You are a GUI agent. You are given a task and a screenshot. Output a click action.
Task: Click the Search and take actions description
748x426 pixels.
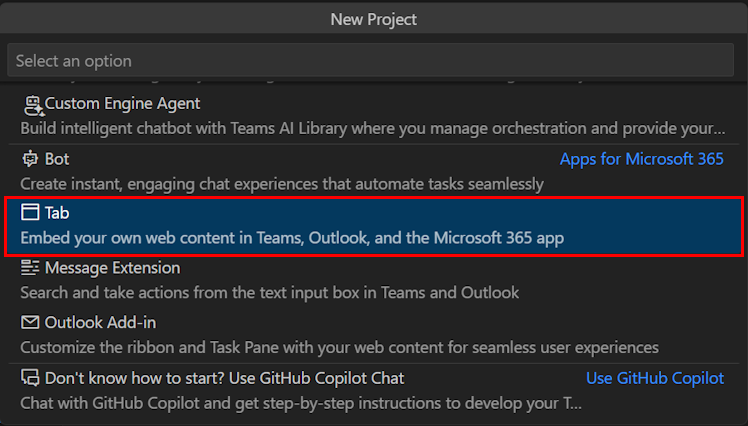coord(270,292)
